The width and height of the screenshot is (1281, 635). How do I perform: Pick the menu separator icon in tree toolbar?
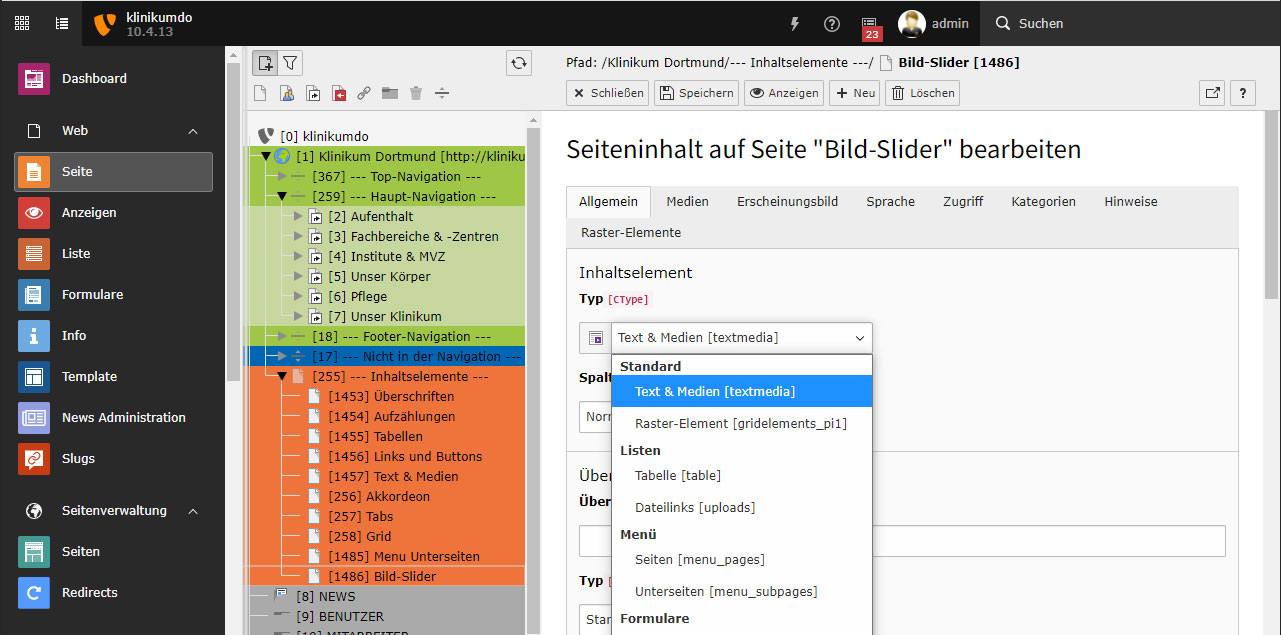[x=442, y=93]
